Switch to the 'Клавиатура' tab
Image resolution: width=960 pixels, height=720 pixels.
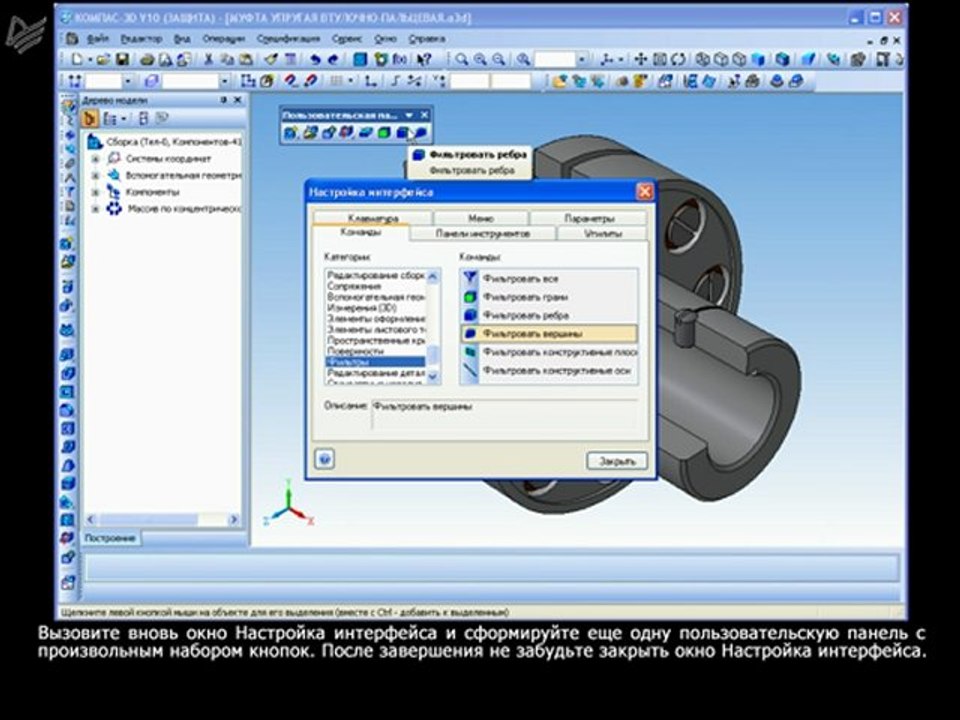tap(373, 218)
